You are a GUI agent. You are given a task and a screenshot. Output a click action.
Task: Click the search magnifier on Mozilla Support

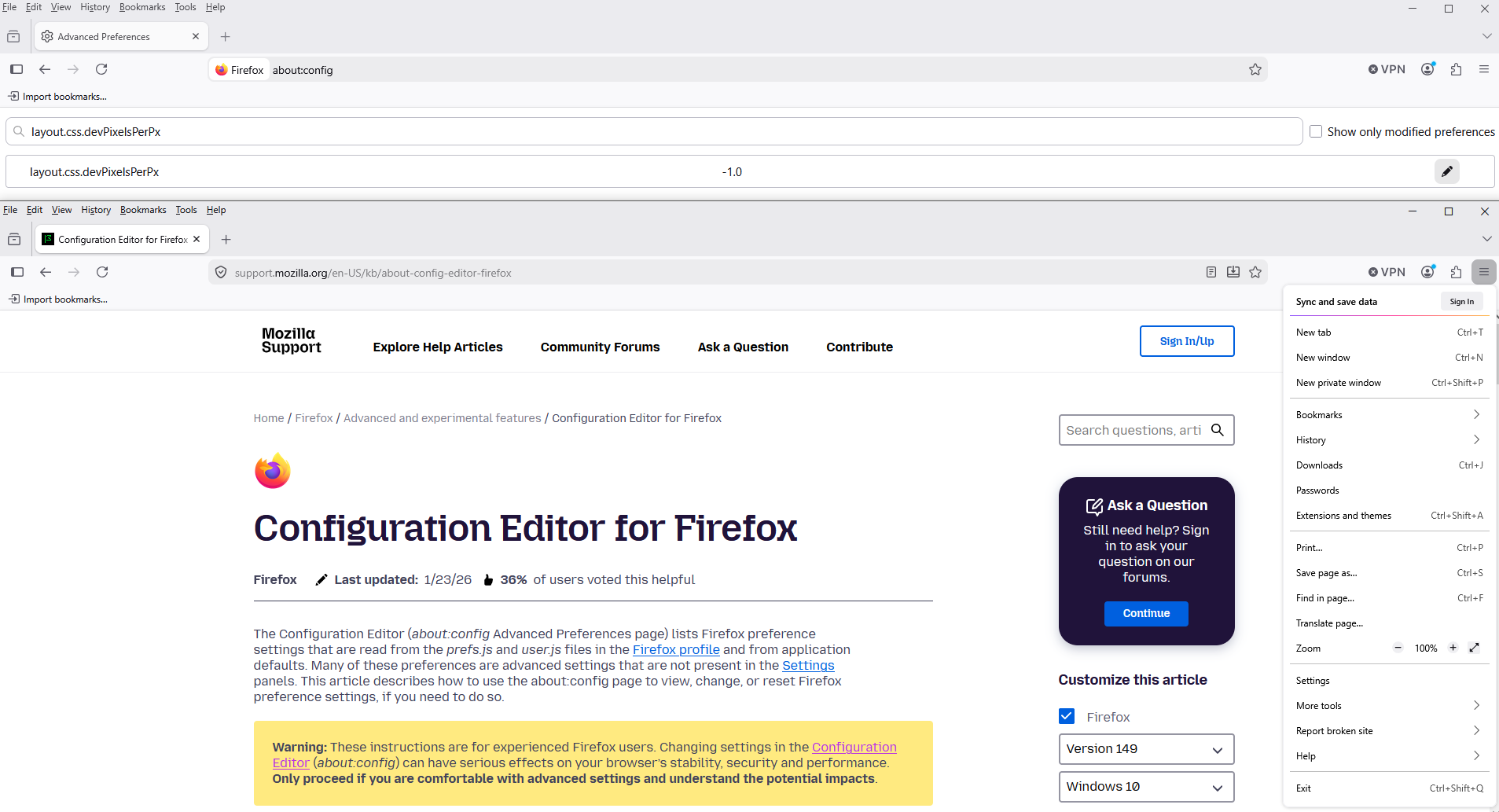pos(1218,430)
